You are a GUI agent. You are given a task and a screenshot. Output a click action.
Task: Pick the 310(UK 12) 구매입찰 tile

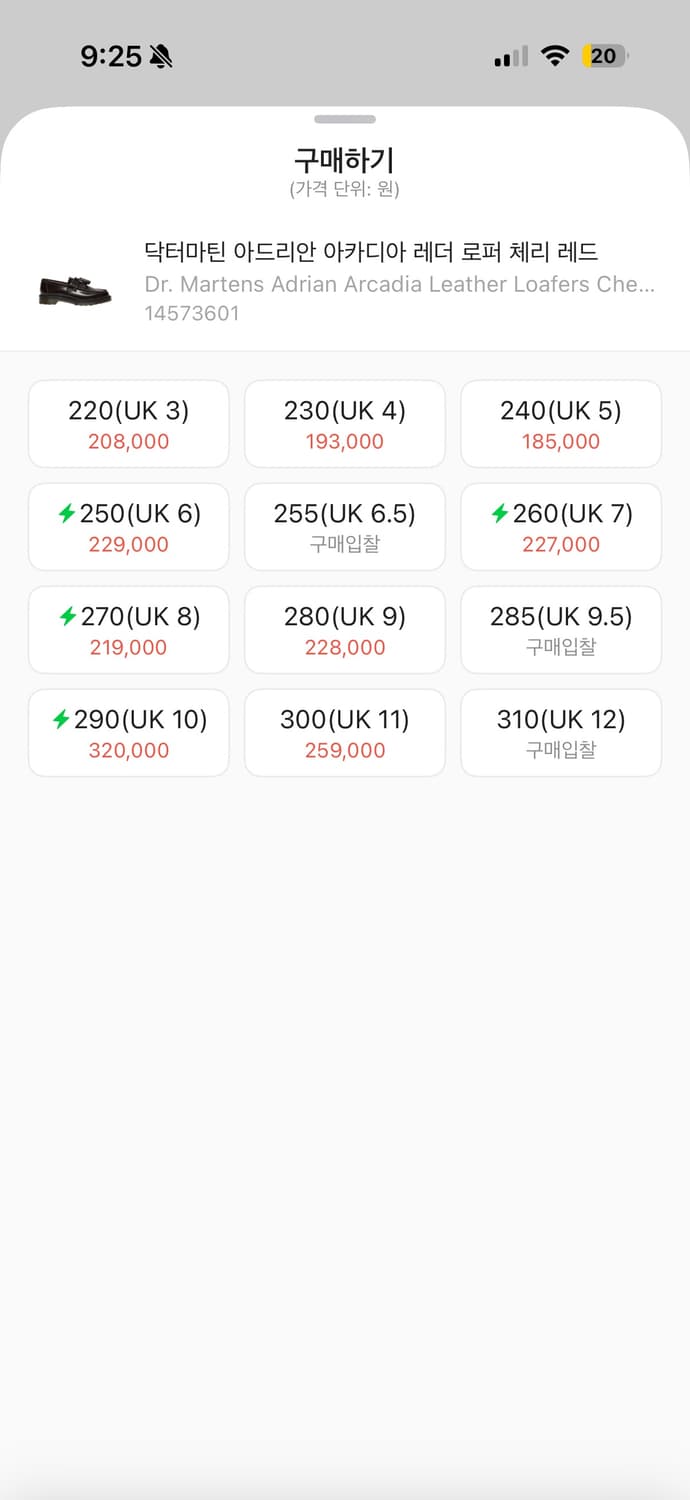coord(561,732)
